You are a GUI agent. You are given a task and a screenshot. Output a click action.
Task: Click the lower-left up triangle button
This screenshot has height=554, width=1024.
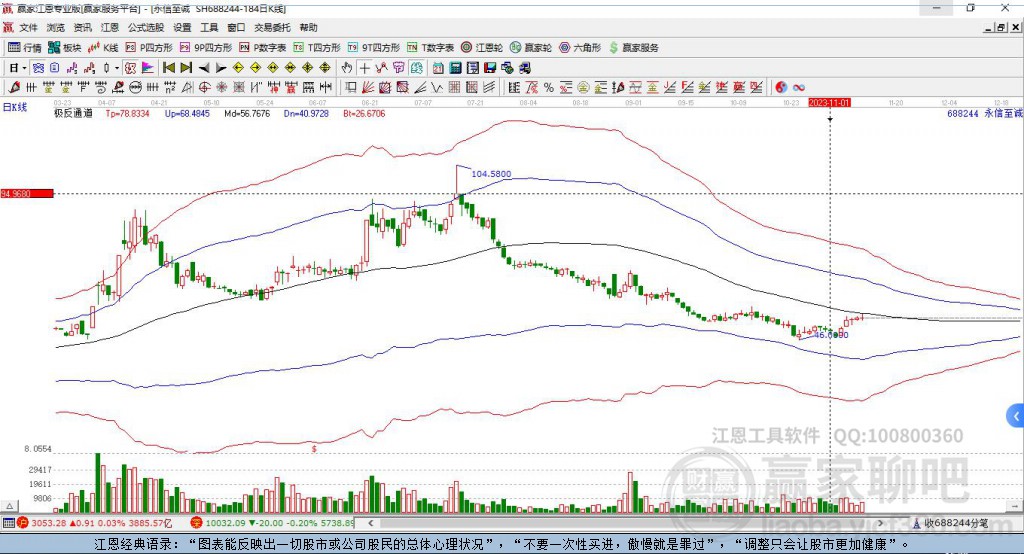(x=9, y=506)
